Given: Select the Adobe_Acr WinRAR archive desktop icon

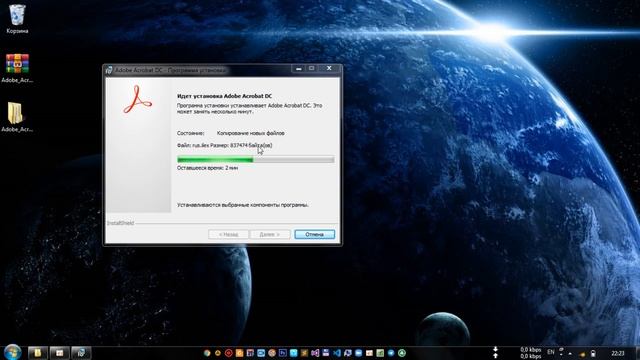Looking at the screenshot, I should tap(17, 68).
